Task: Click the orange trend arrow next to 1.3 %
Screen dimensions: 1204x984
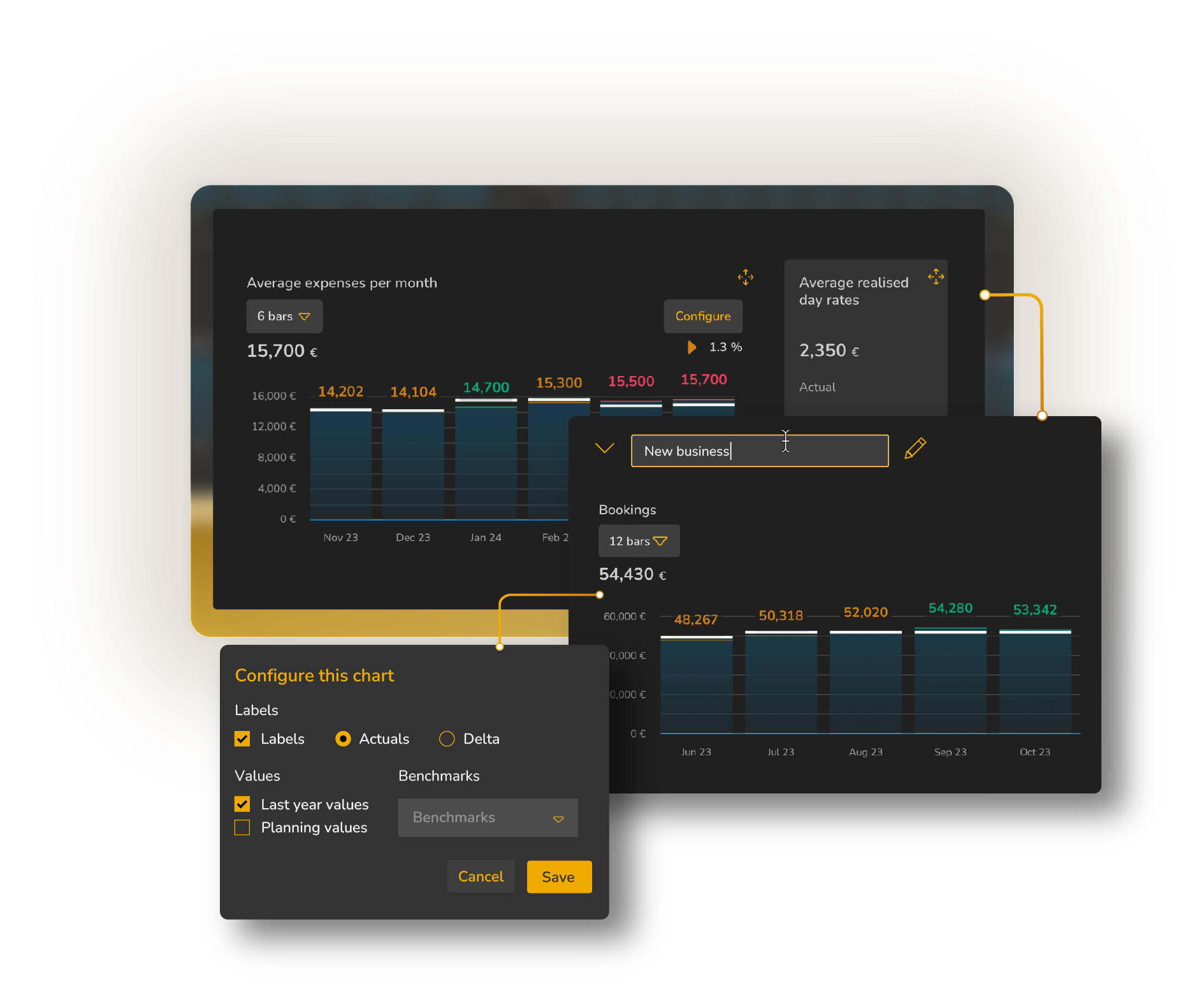Action: click(x=692, y=347)
